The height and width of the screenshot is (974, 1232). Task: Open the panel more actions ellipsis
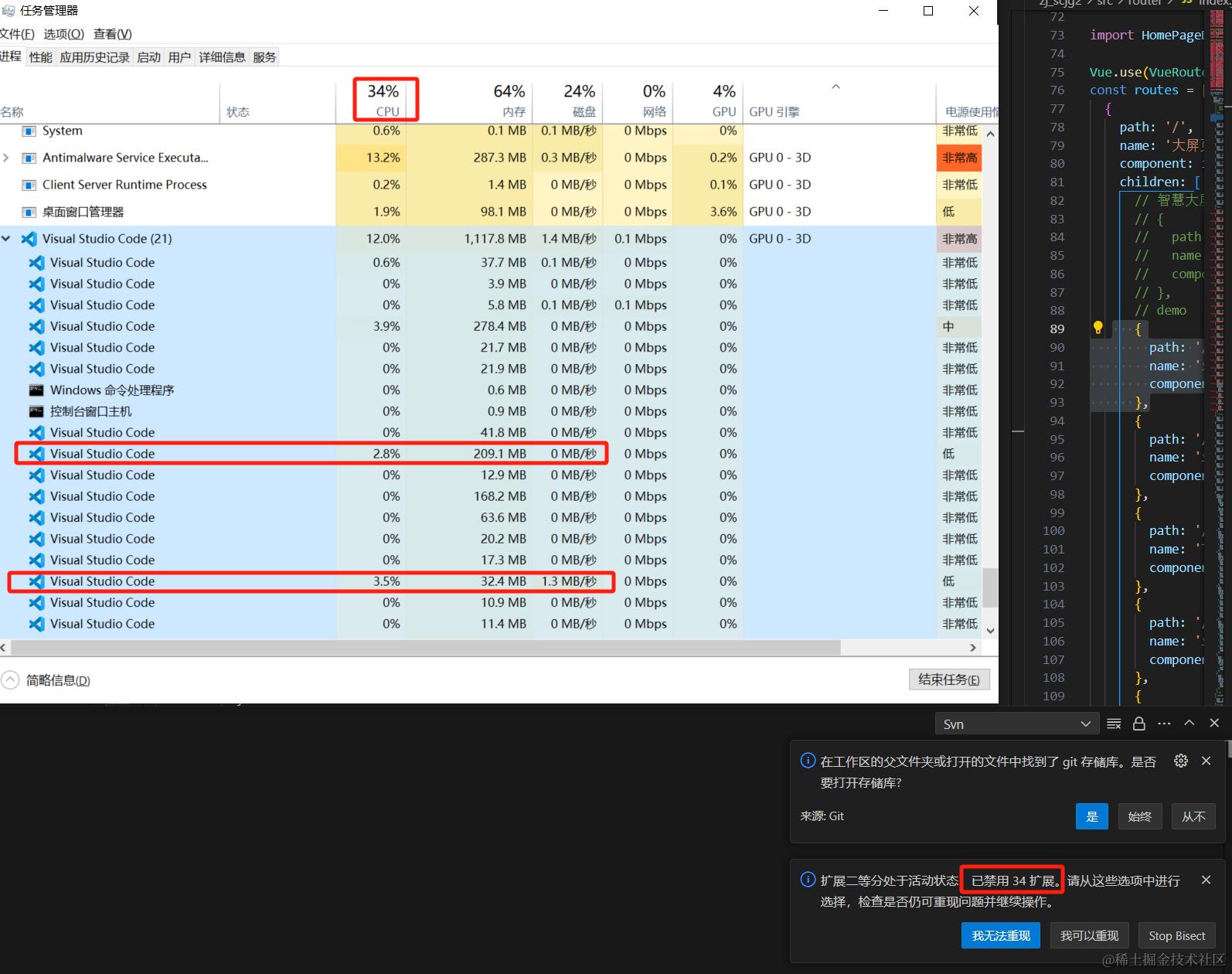[x=1164, y=724]
